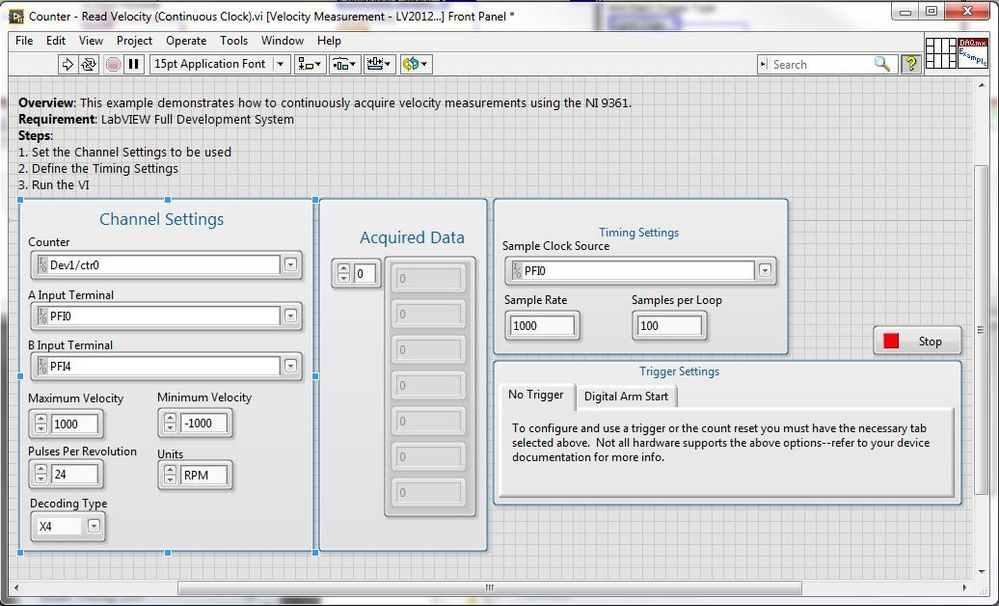
Task: Click the Pulses Per Revolution stepper arrows
Action: point(41,474)
